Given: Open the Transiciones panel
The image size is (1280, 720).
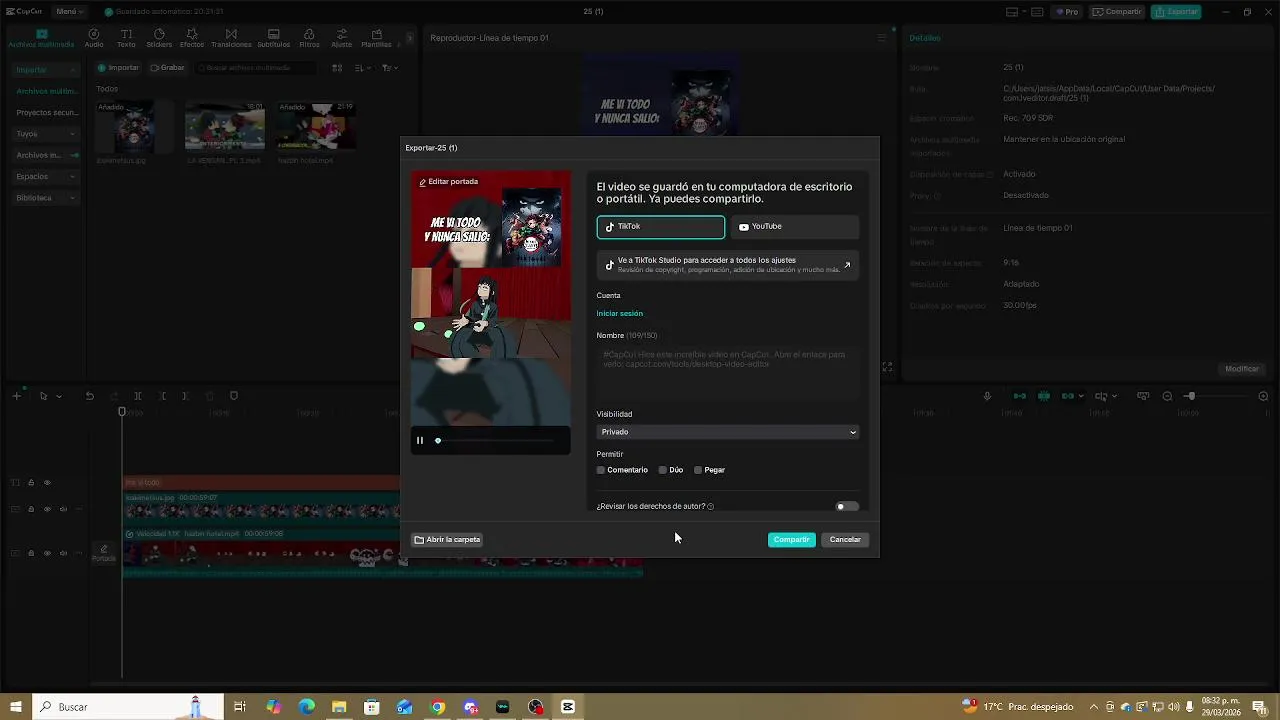Looking at the screenshot, I should (231, 38).
